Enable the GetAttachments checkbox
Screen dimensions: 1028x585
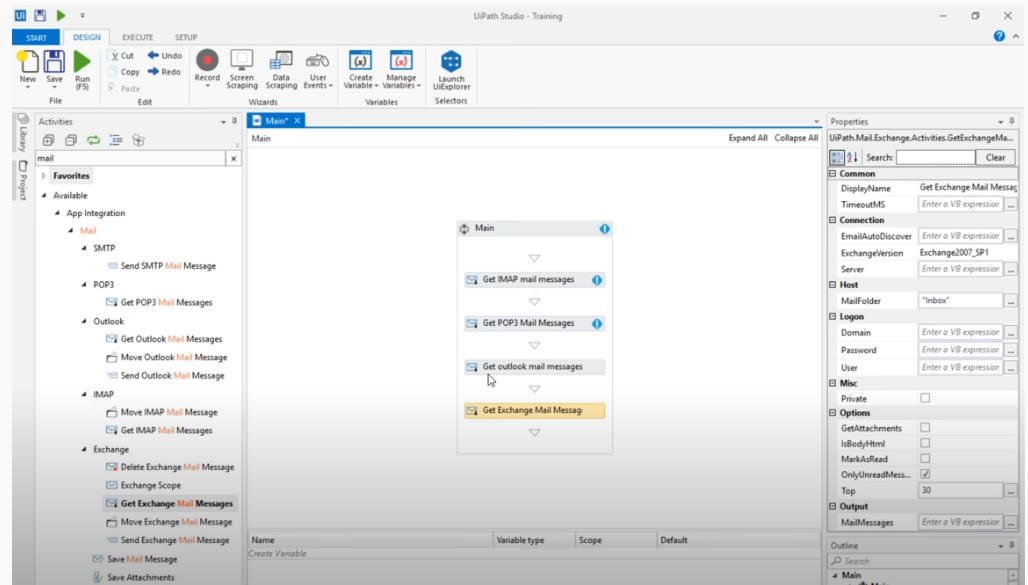point(925,428)
